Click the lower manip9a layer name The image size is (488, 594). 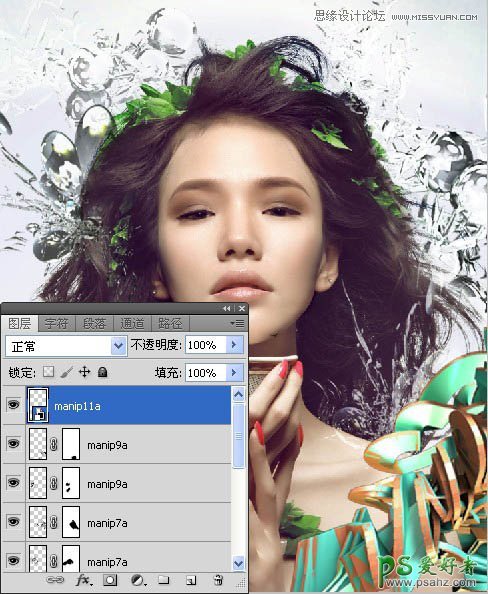coord(107,485)
